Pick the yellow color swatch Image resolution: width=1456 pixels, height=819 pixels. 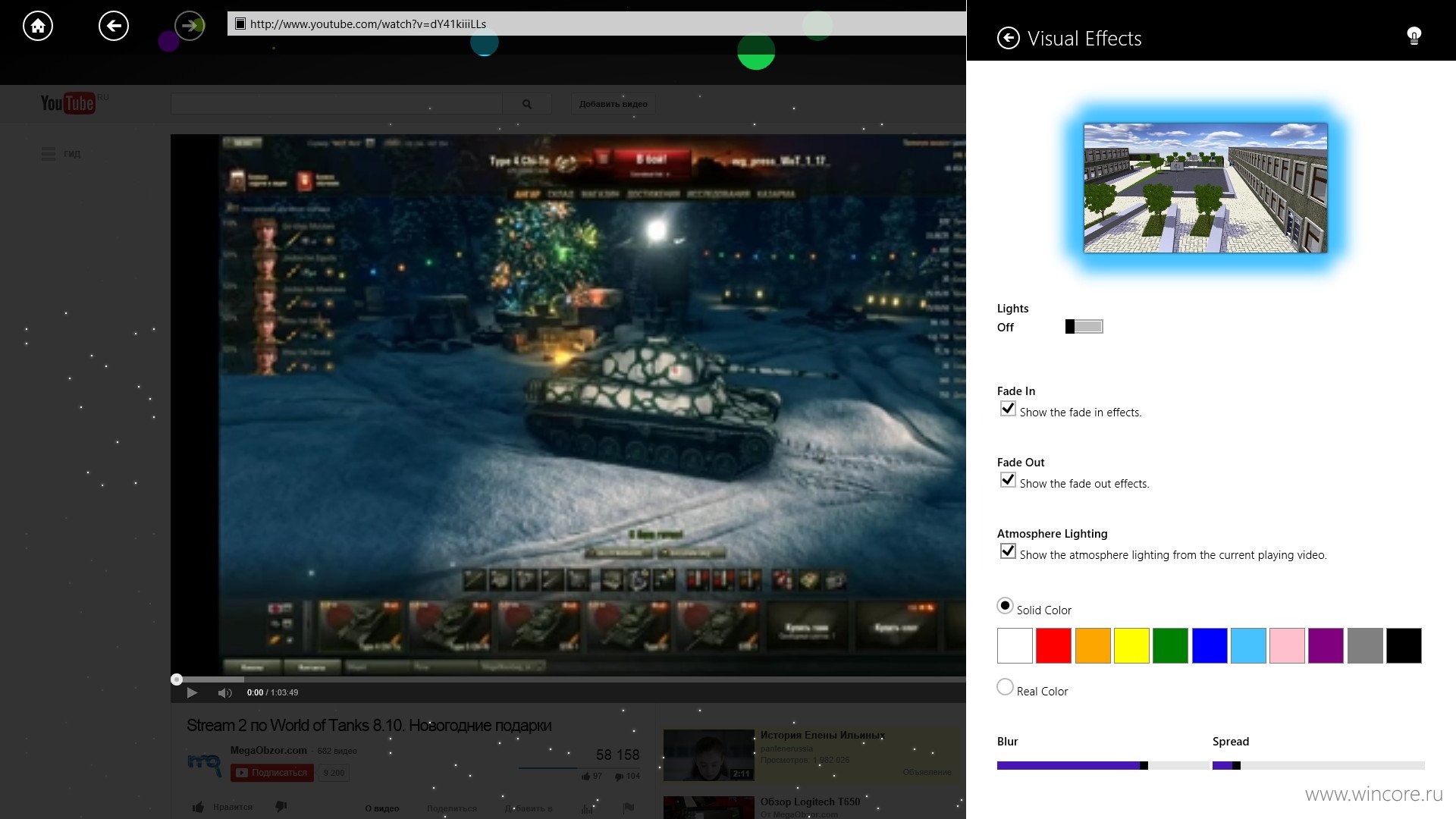pos(1131,646)
